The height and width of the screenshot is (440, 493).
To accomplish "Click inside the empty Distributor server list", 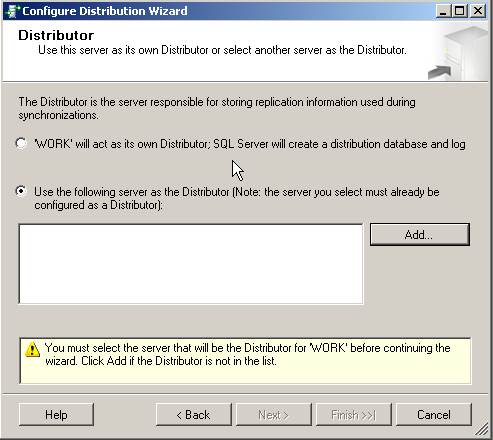I will (x=191, y=264).
